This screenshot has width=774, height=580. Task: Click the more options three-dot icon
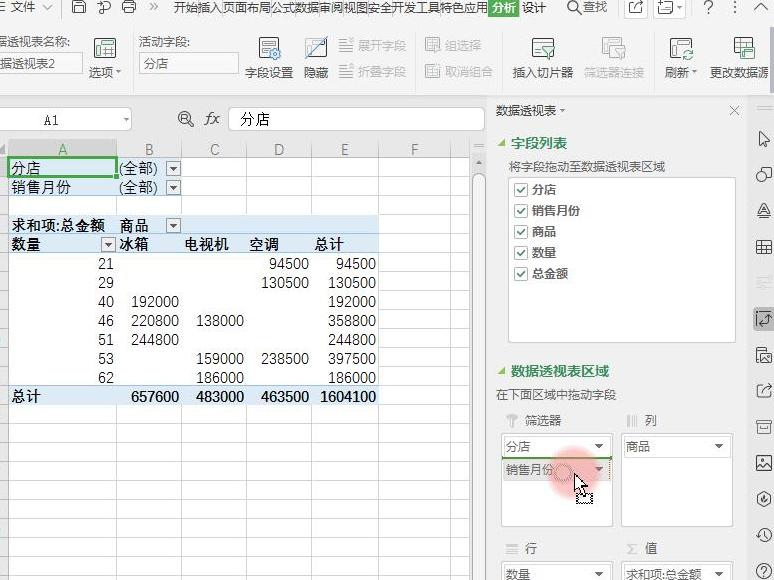pos(735,8)
